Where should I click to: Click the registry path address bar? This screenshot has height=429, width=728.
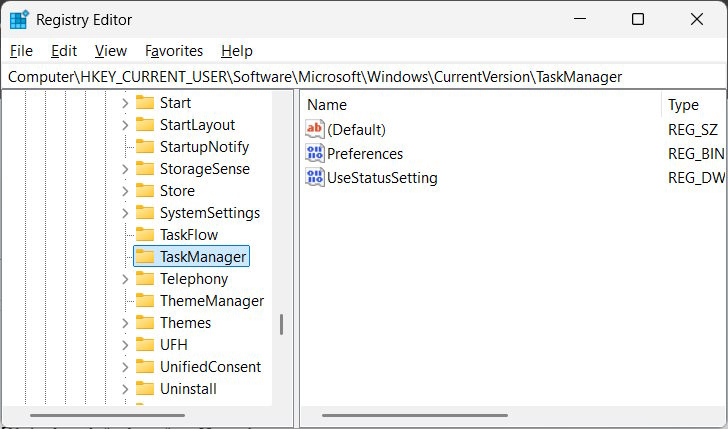coord(364,77)
